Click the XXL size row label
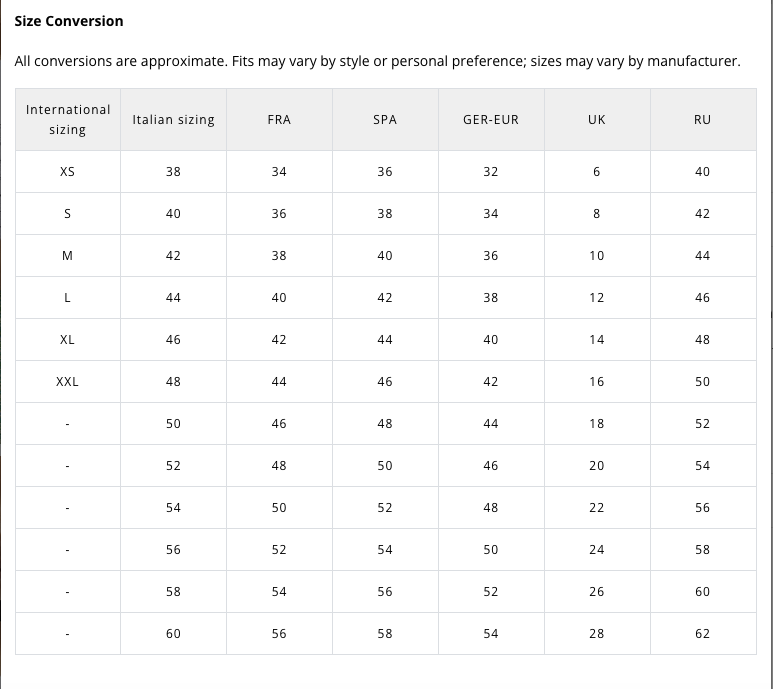 (x=67, y=382)
